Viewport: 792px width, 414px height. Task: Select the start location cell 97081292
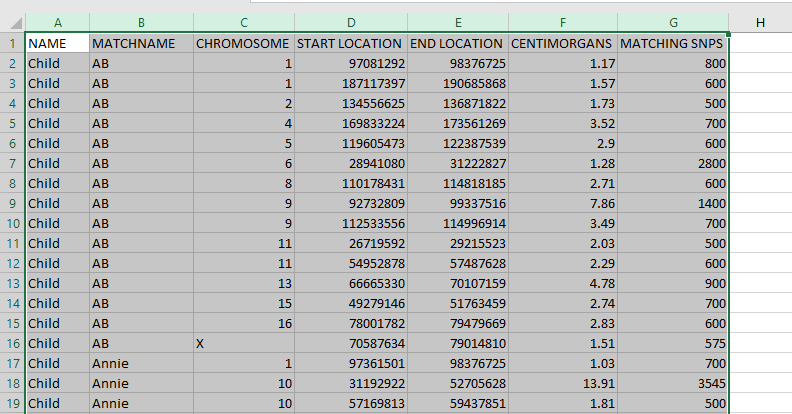pyautogui.click(x=350, y=63)
